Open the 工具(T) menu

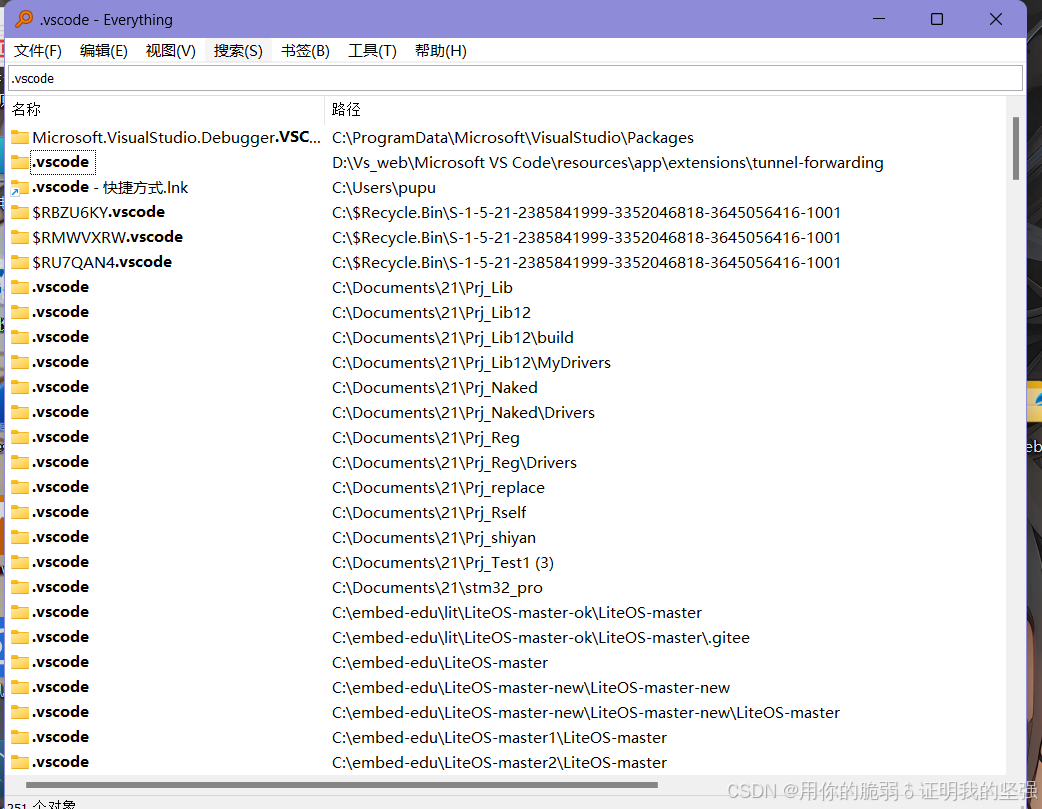373,51
